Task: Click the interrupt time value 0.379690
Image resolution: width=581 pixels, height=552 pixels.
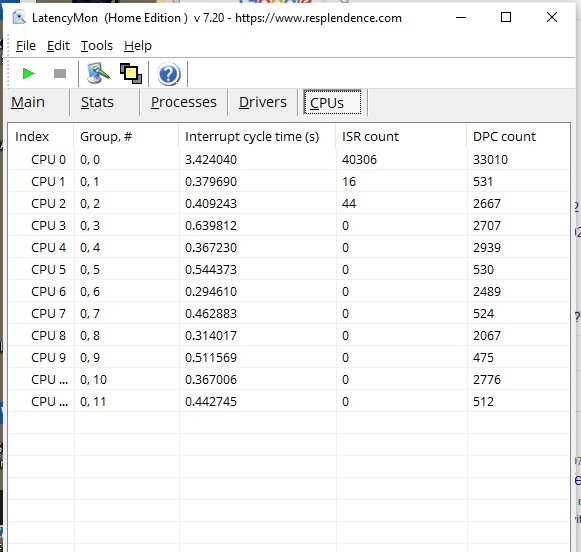Action: (x=211, y=182)
